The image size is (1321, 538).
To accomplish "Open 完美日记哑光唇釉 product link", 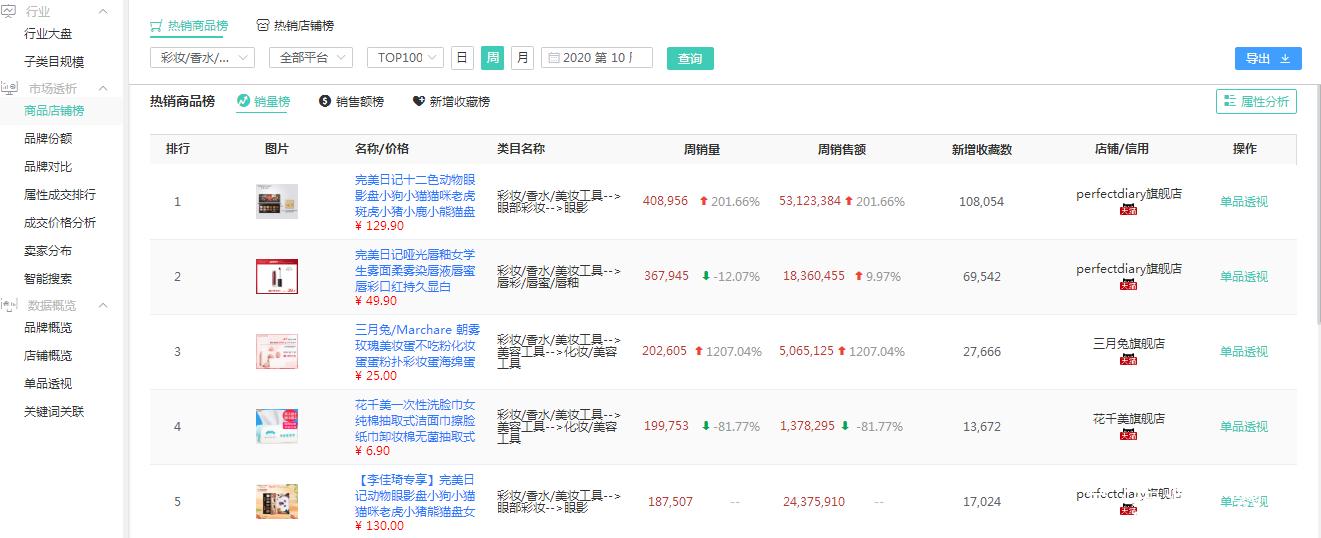I will [x=415, y=270].
